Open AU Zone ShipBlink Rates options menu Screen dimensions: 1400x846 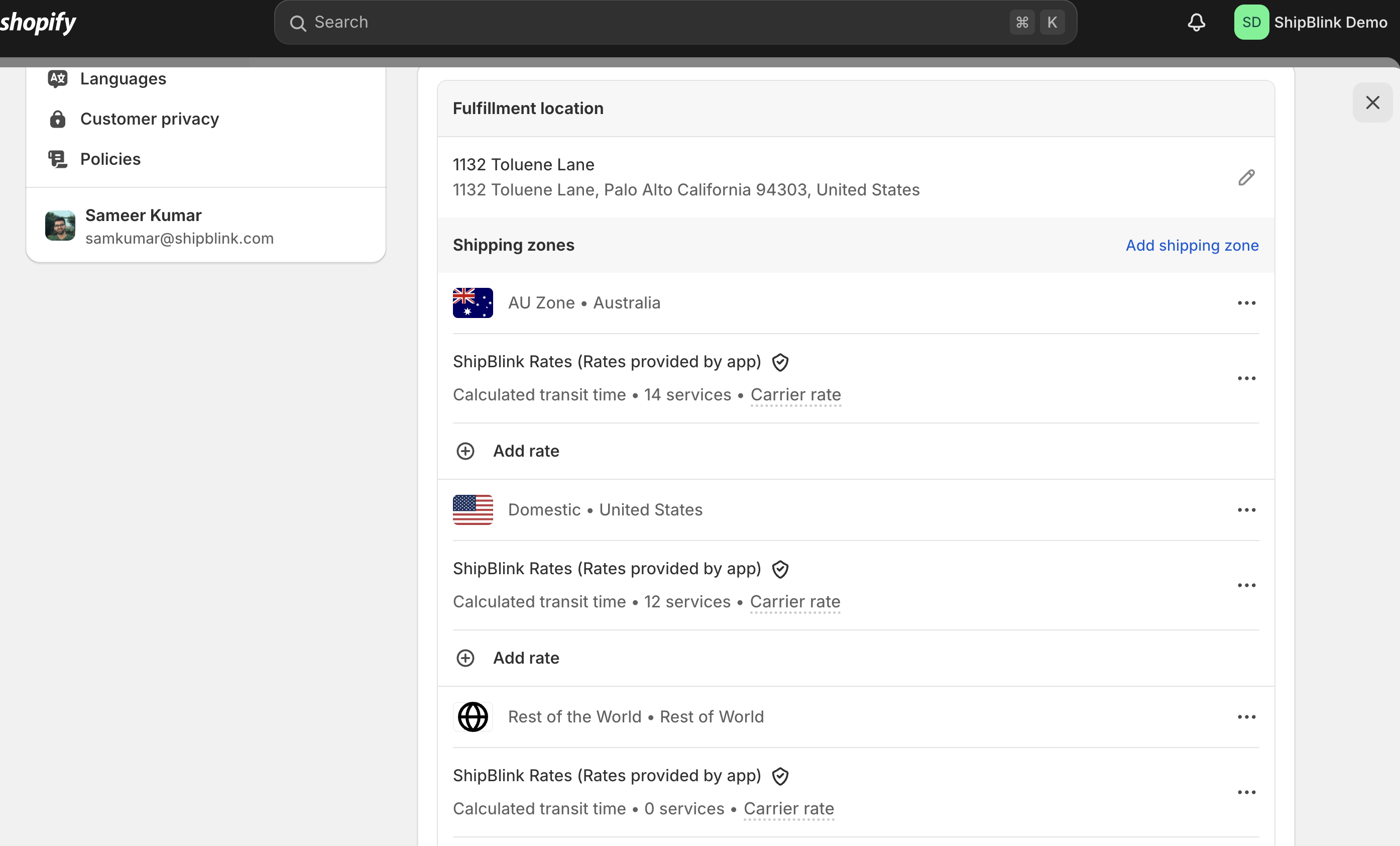[1246, 378]
